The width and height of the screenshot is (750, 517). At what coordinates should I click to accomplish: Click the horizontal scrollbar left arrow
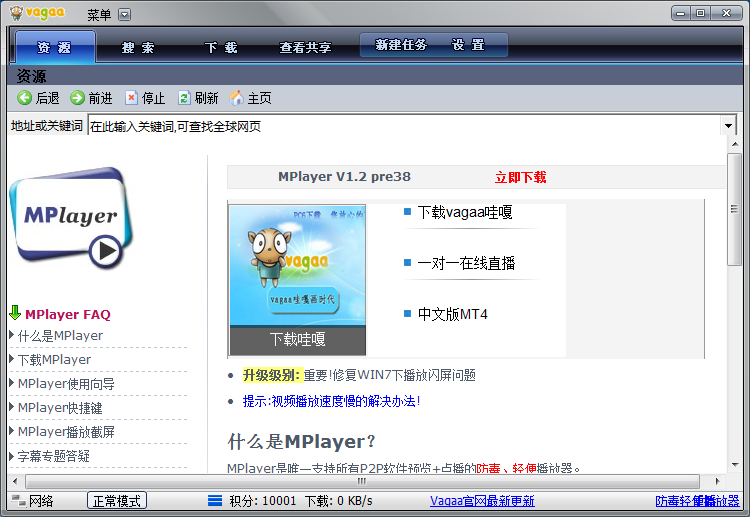click(x=15, y=481)
